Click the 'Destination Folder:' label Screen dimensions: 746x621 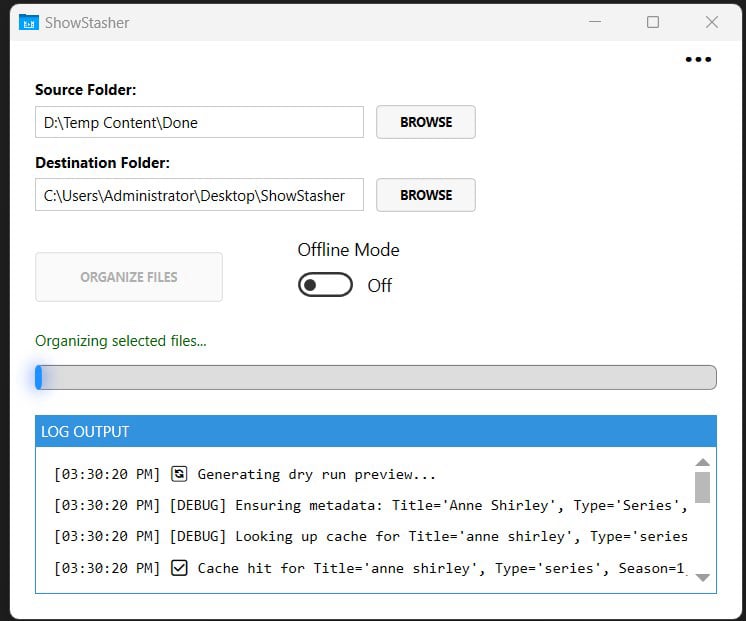pyautogui.click(x=102, y=163)
